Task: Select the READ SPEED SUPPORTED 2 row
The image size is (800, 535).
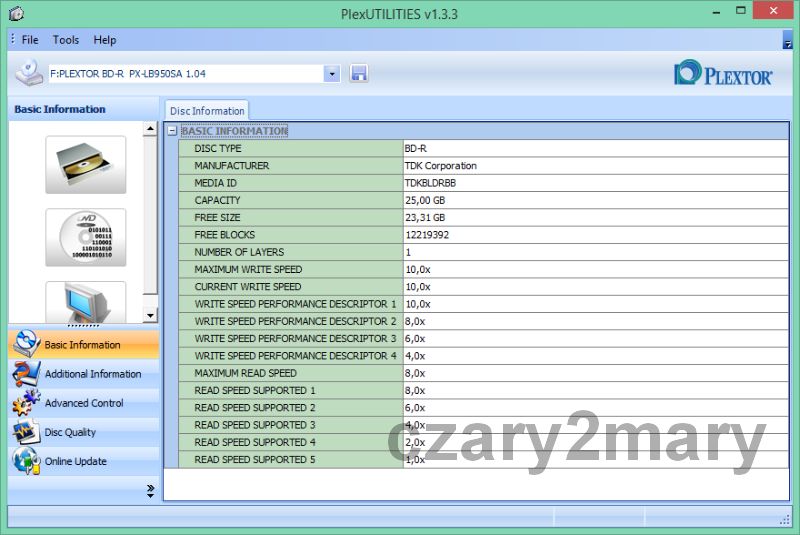Action: 483,408
